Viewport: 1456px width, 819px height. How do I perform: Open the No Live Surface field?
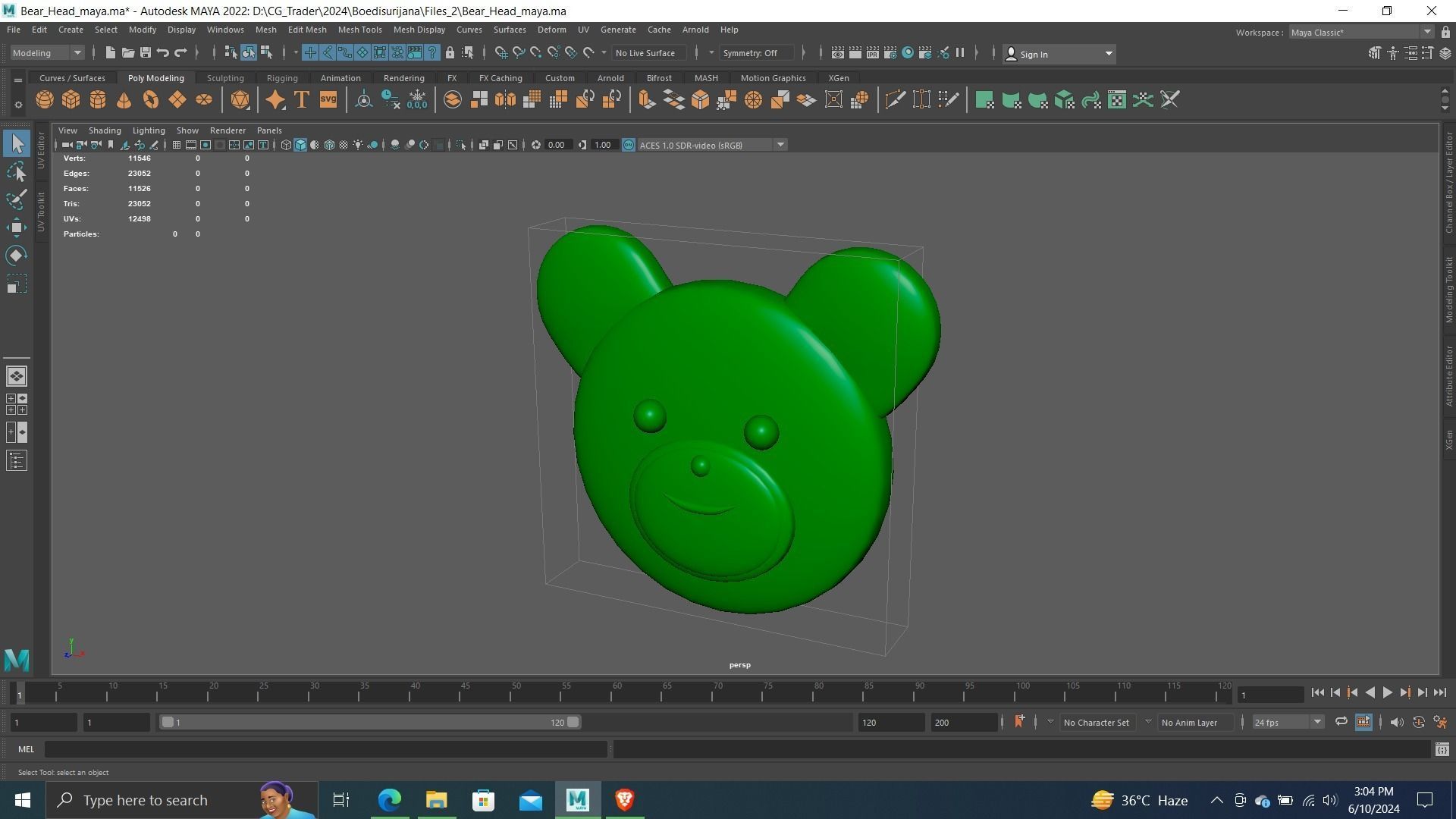[649, 53]
